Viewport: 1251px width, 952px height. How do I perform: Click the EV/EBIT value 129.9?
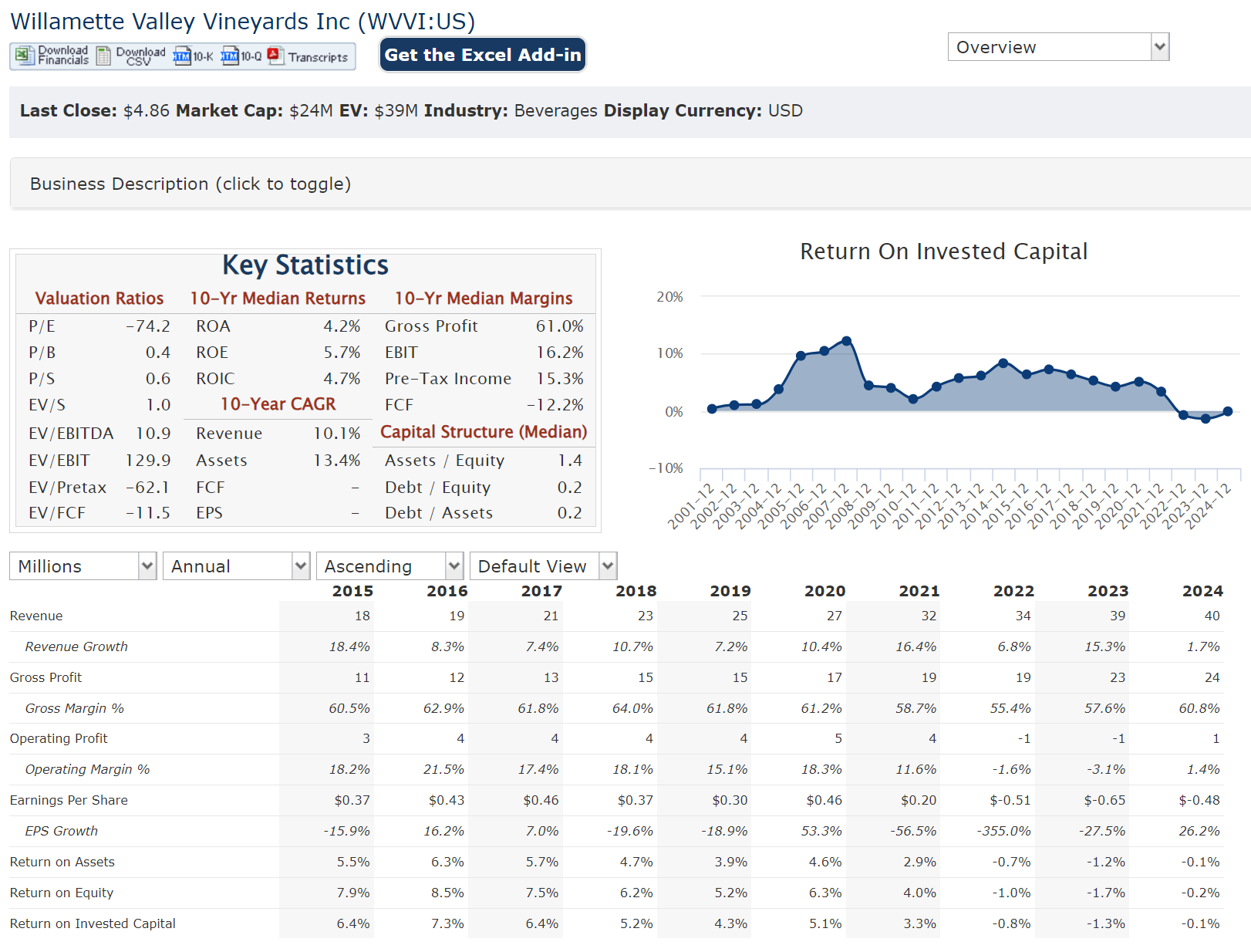[x=148, y=461]
